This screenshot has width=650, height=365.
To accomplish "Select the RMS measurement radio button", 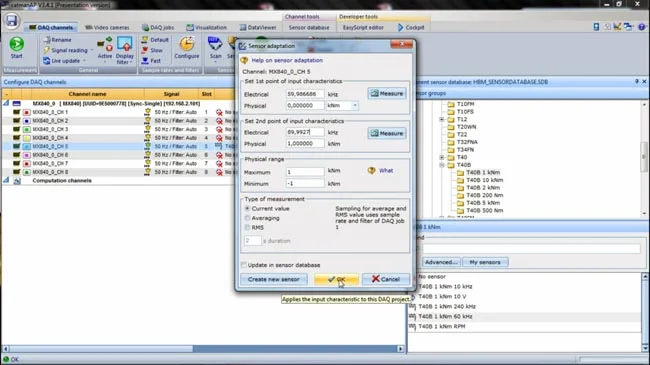I will (247, 228).
